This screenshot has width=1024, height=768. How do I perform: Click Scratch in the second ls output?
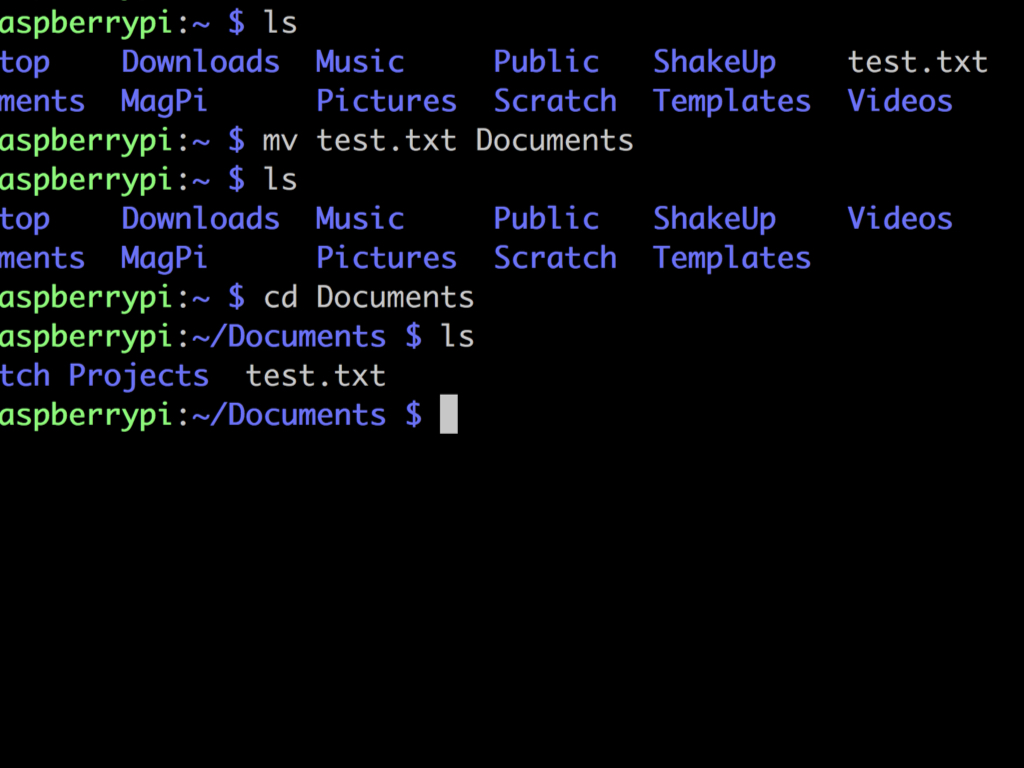coord(555,257)
